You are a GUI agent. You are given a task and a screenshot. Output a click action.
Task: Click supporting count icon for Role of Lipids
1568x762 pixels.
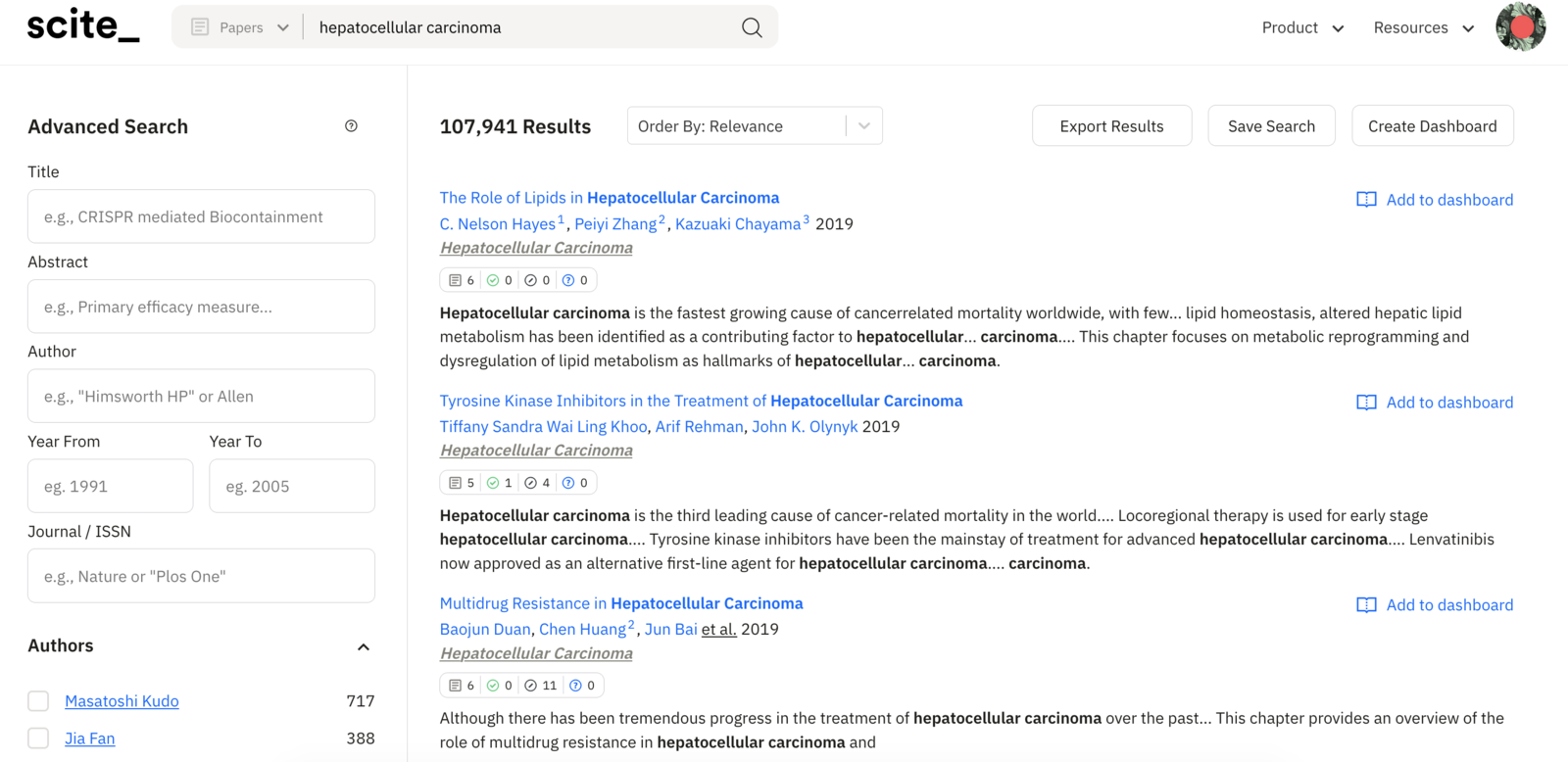(x=493, y=280)
